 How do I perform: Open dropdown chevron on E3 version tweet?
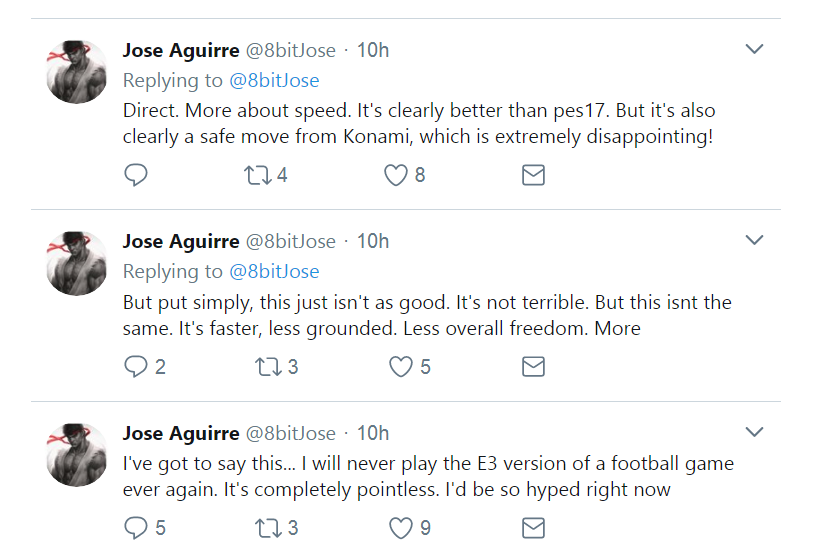pos(754,432)
